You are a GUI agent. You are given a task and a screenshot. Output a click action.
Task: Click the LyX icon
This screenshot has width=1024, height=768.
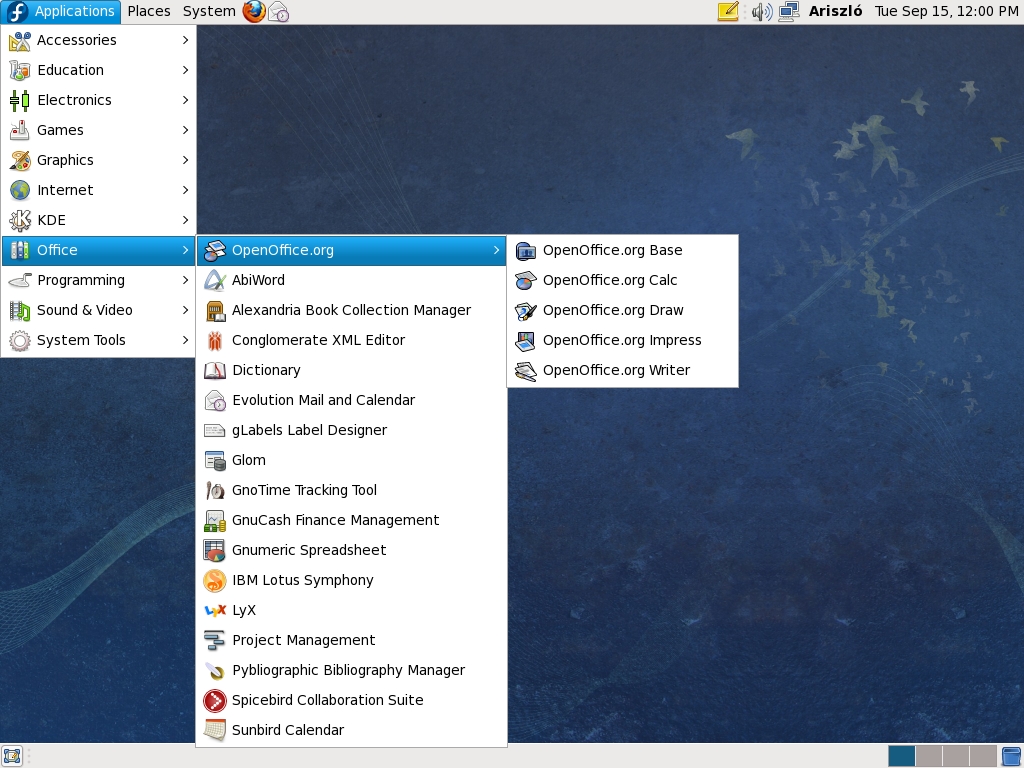tap(215, 611)
